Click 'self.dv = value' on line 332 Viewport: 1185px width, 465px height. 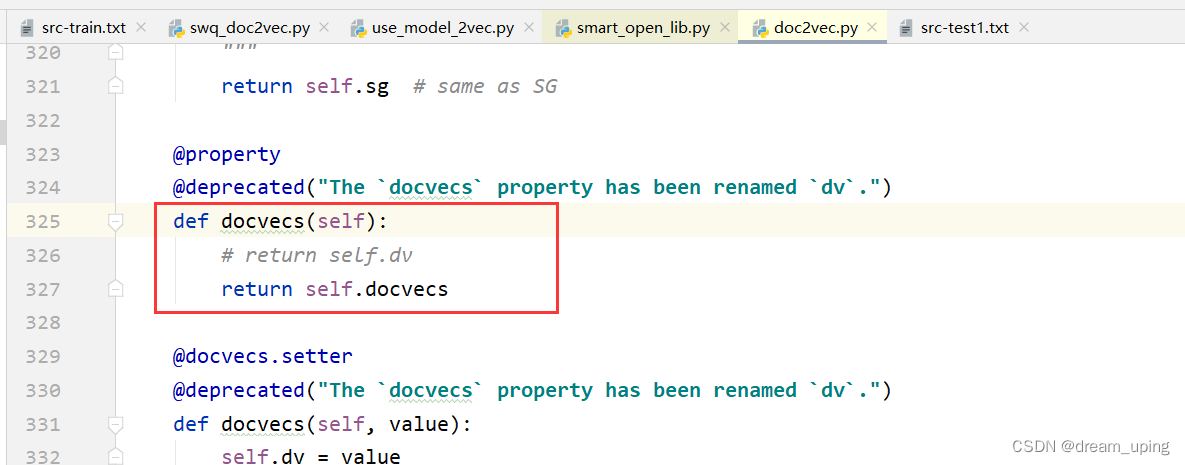point(311,457)
